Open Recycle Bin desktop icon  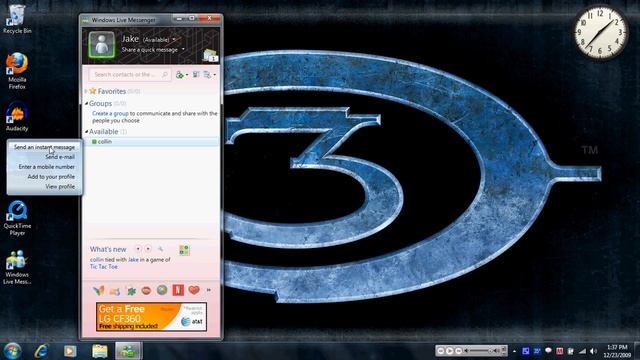click(17, 20)
